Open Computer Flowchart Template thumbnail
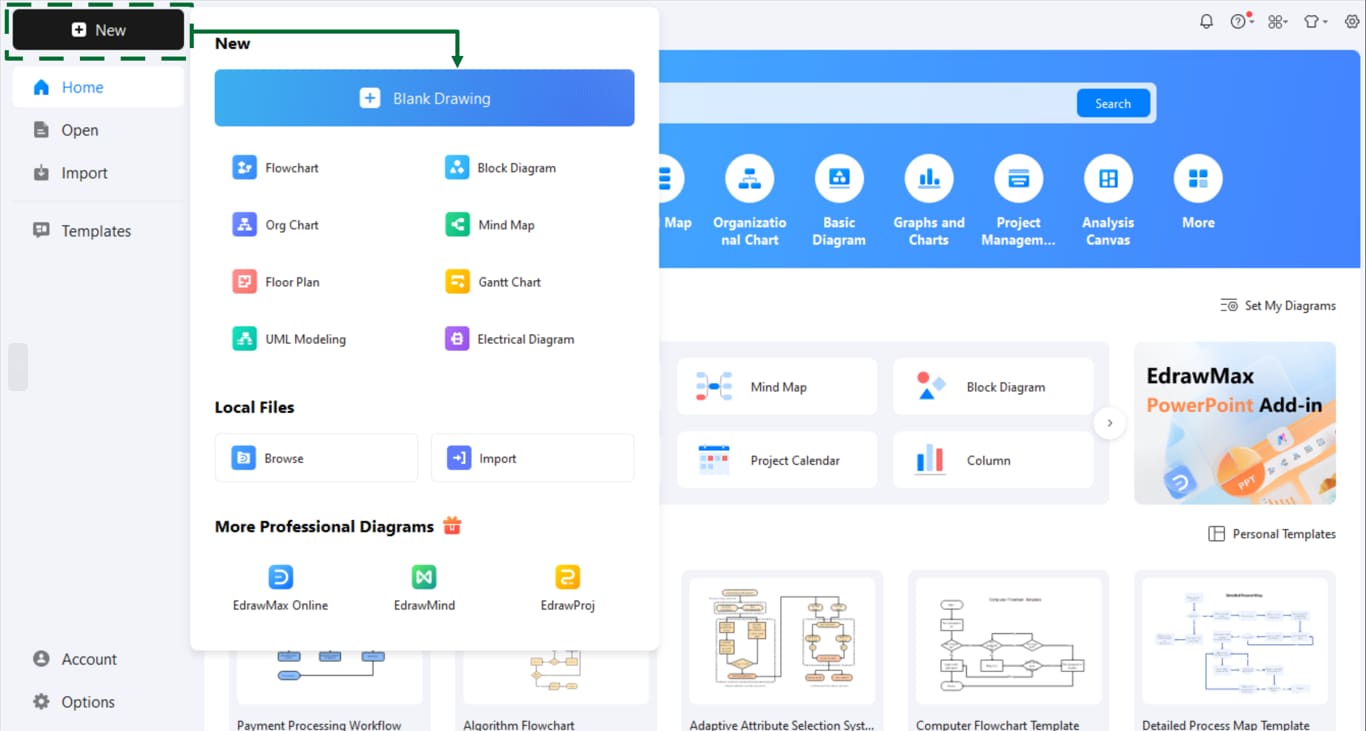 tap(1008, 640)
